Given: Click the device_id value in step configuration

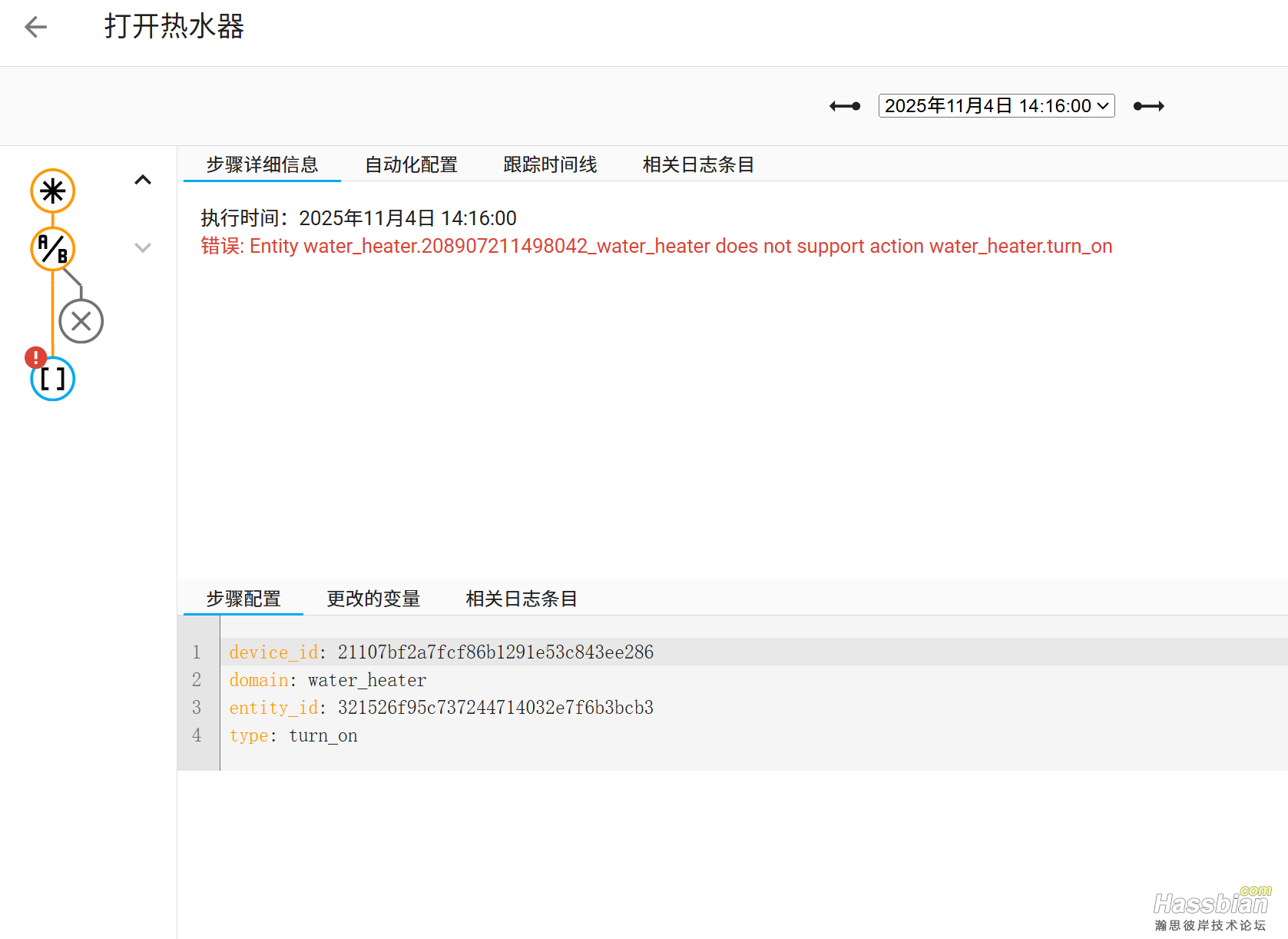Looking at the screenshot, I should click(x=495, y=652).
